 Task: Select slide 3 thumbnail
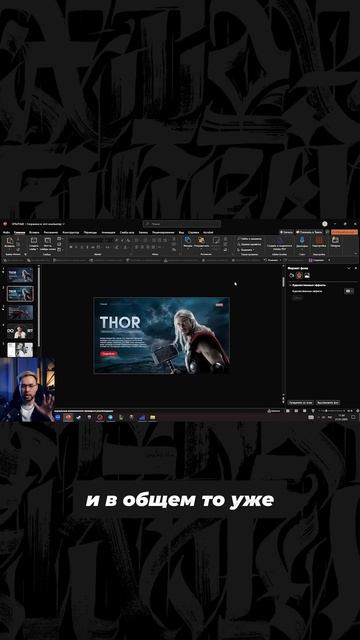tap(20, 313)
